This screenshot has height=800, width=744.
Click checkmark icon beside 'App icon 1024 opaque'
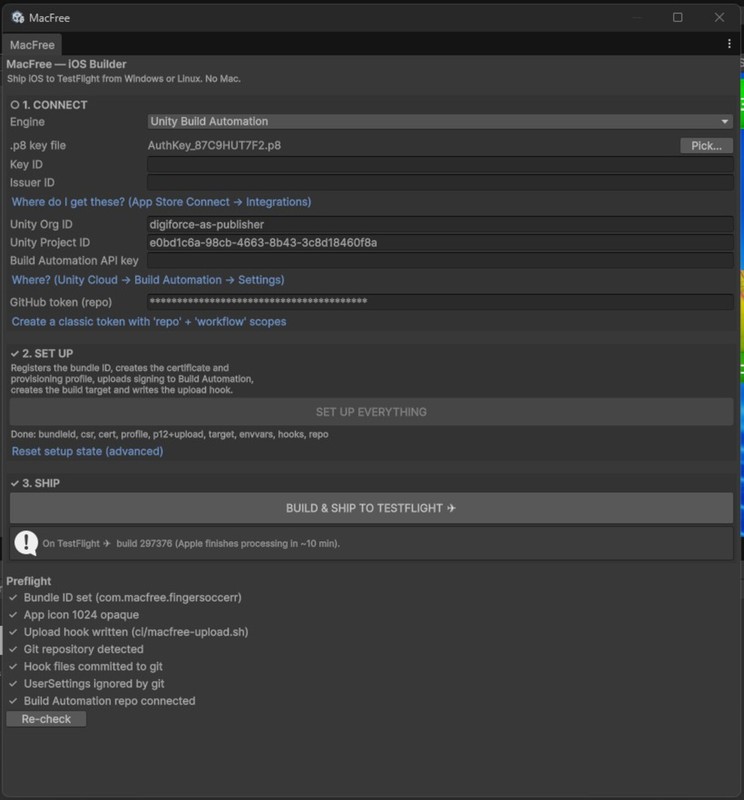(13, 615)
